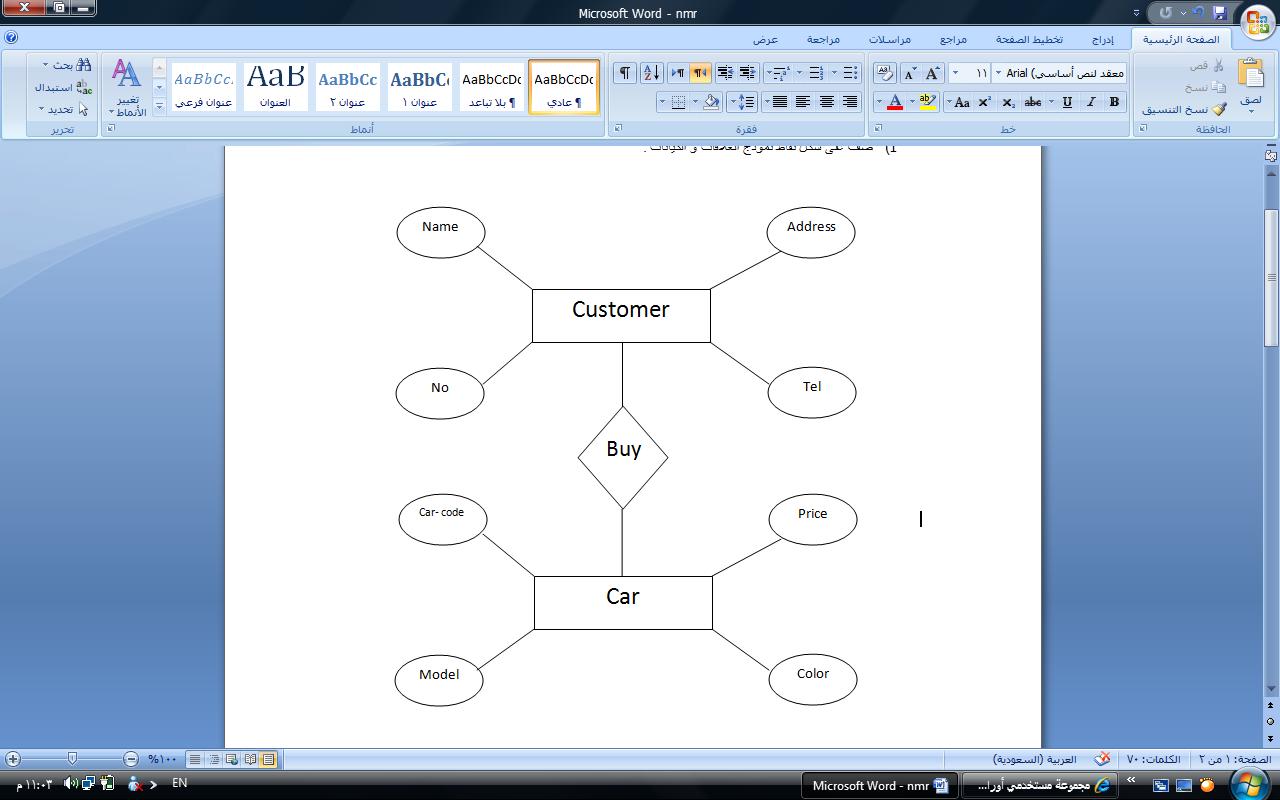Image resolution: width=1280 pixels, height=800 pixels.
Task: Expand the تغيير الأنماط styles menu
Action: [127, 88]
